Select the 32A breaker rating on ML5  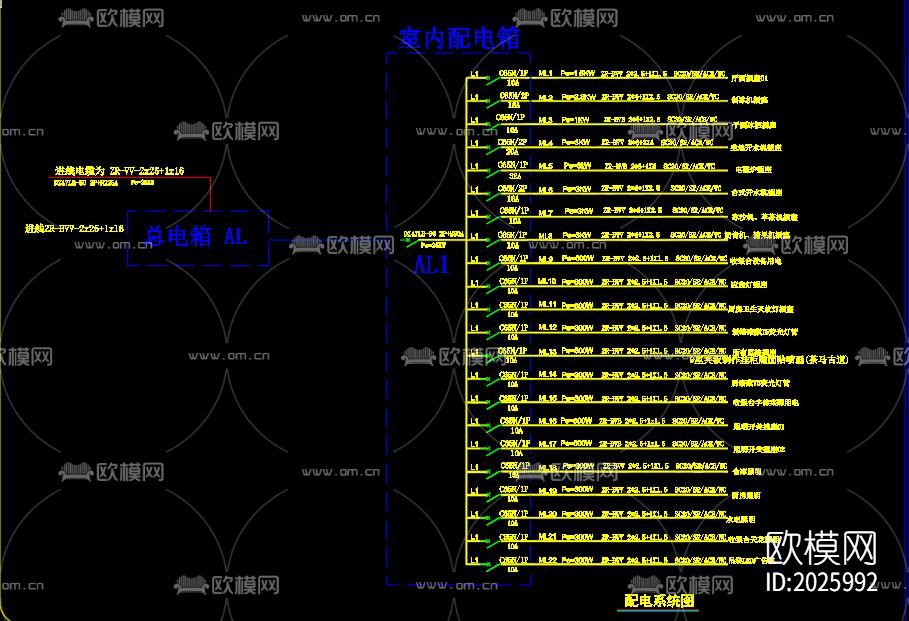[514, 176]
